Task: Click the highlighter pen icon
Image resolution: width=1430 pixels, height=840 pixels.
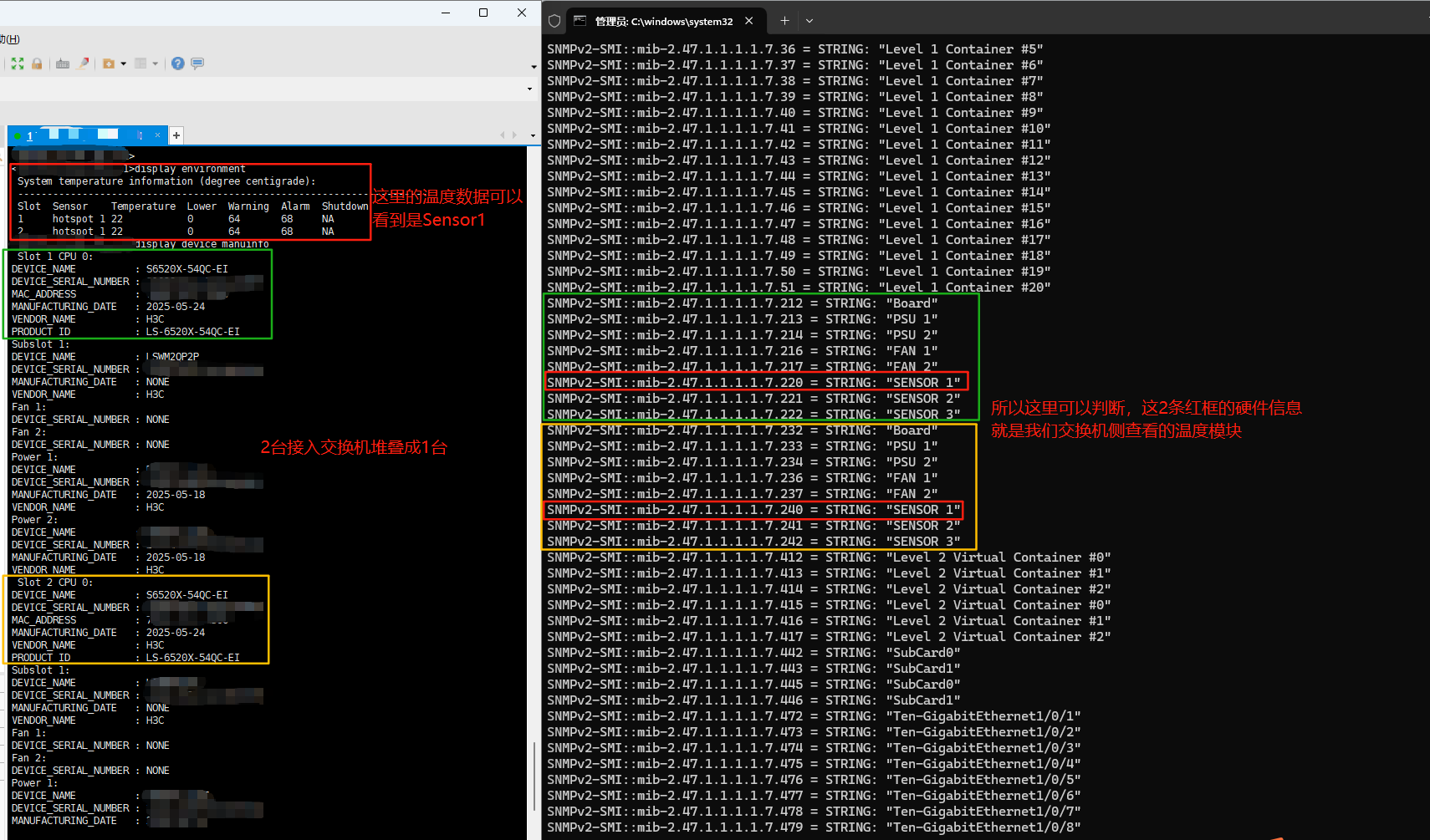Action: pyautogui.click(x=83, y=64)
